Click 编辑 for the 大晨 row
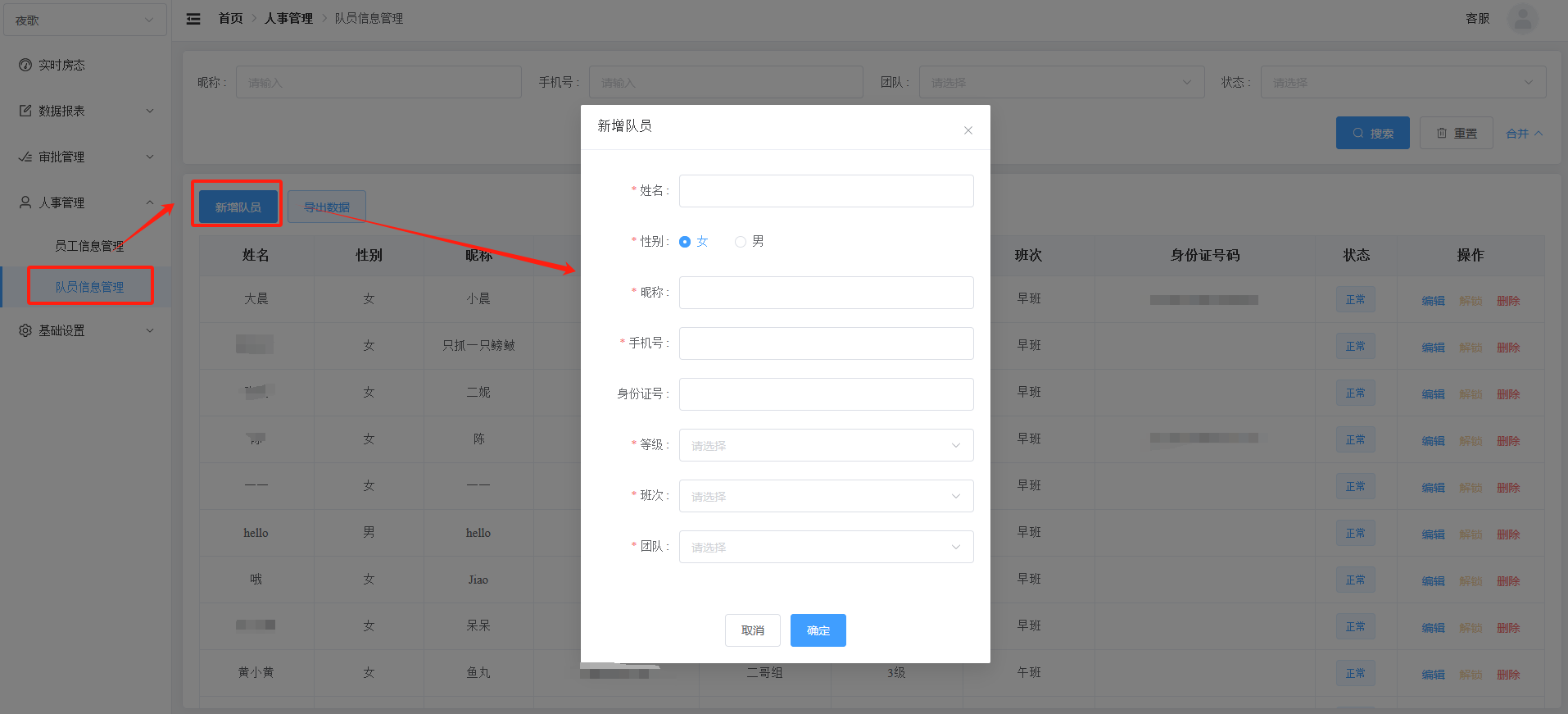Screen dimensions: 1568x714 pos(1433,301)
